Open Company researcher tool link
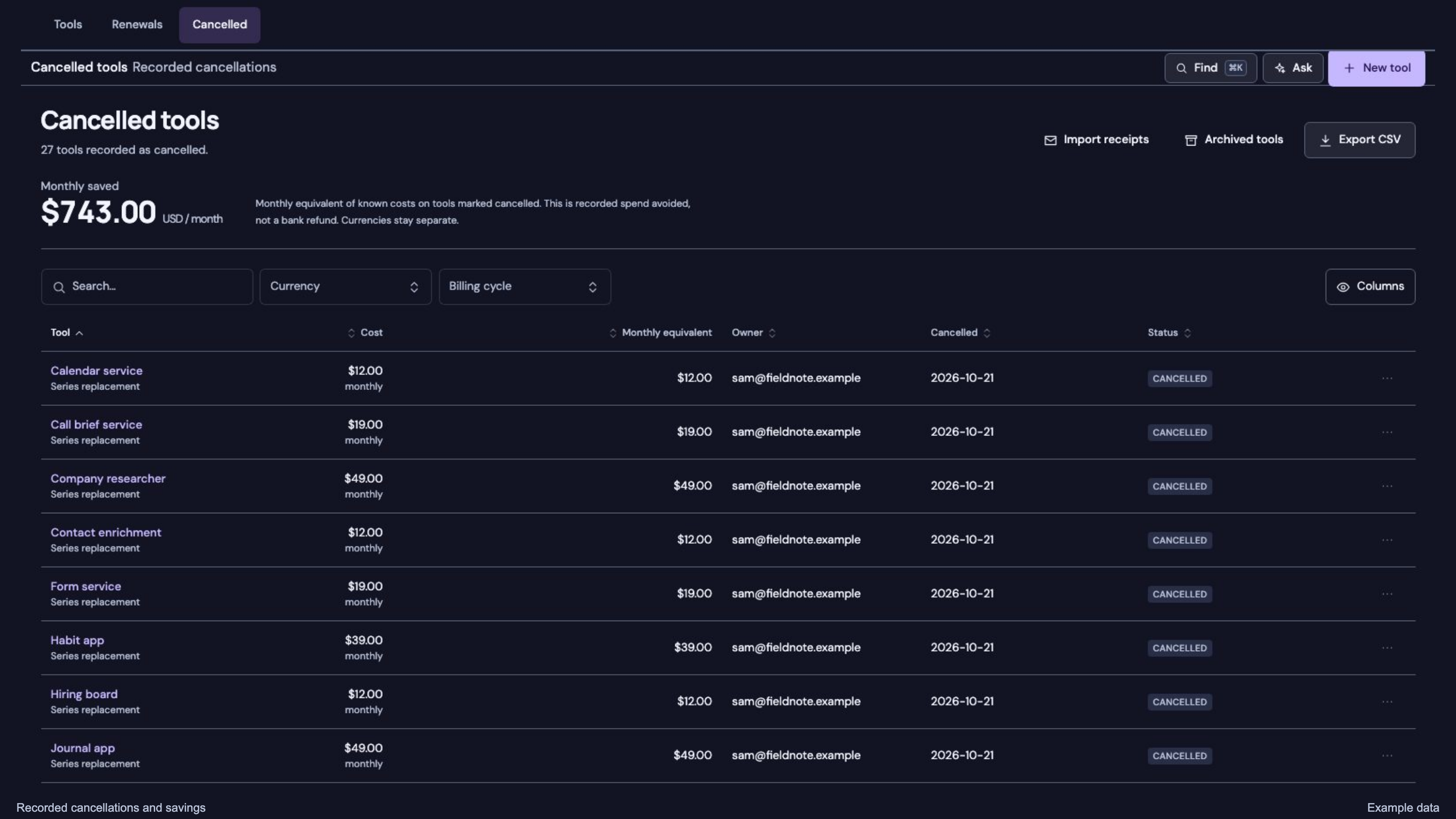Screen dimensions: 1456x819 point(108,479)
